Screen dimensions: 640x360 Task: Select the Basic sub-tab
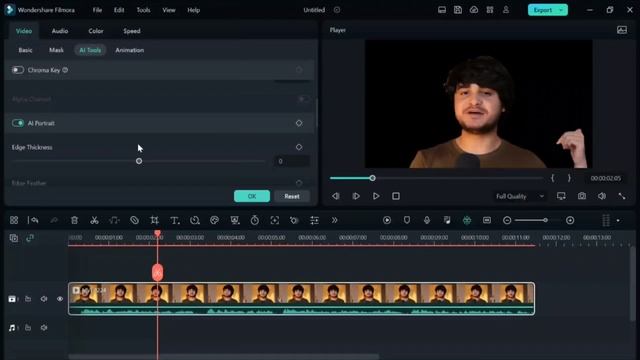click(25, 50)
